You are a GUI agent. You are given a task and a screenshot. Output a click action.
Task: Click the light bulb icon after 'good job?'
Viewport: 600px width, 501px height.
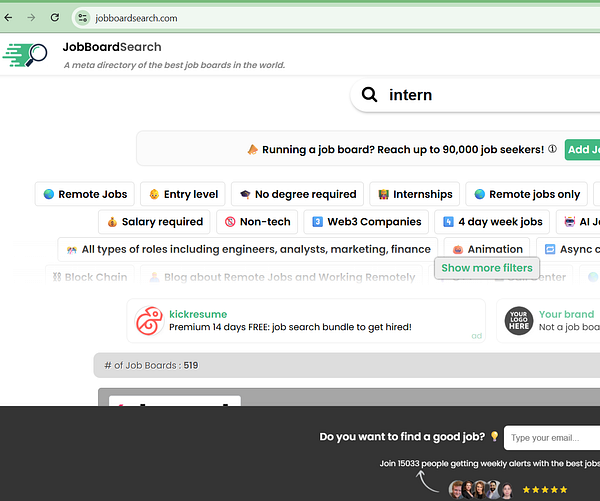494,436
